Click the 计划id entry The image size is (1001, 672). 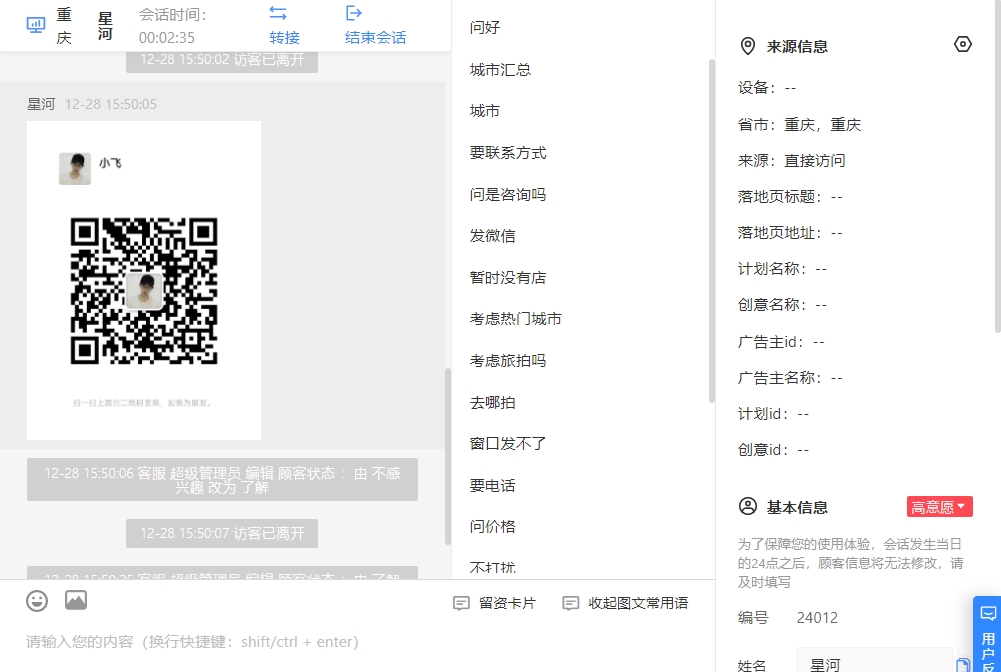pos(774,414)
